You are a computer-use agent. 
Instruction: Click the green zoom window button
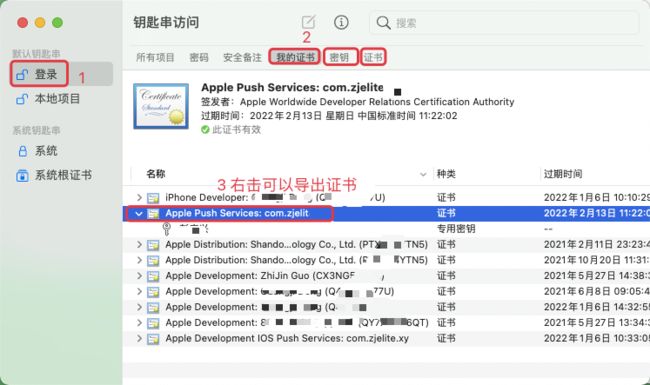(58, 22)
